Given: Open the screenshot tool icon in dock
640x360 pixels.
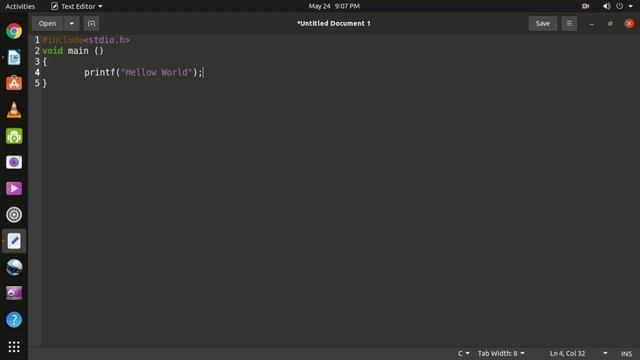Looking at the screenshot, I should (14, 293).
